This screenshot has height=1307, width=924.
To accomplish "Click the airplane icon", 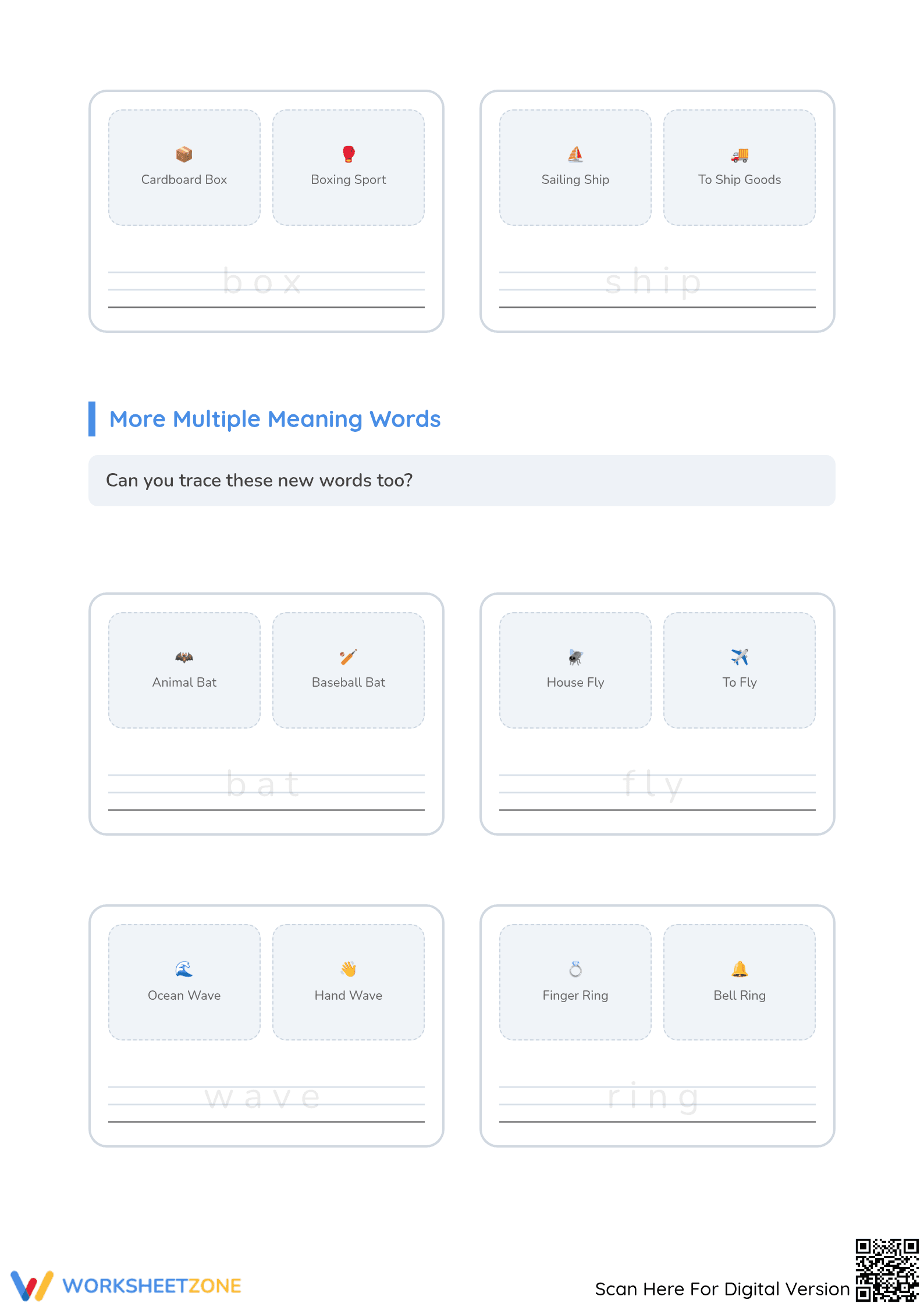I will [740, 657].
